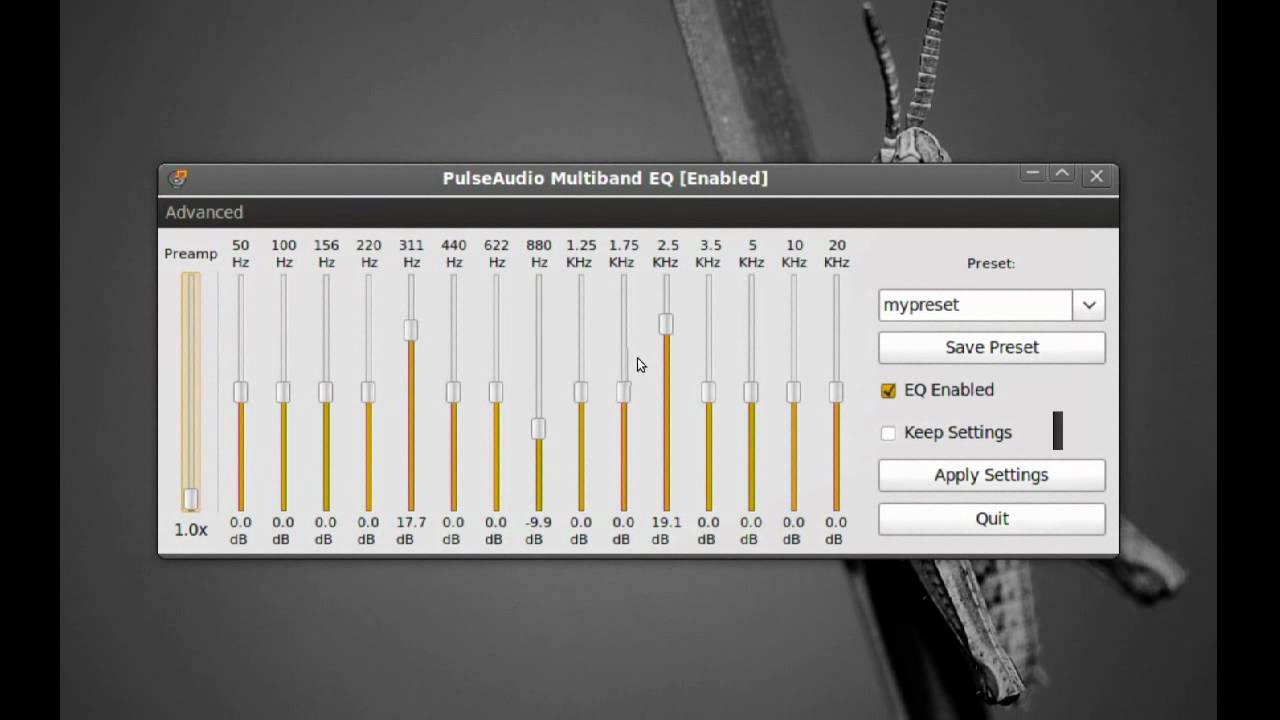Click the 20 KHz band slider handle

pyautogui.click(x=835, y=392)
